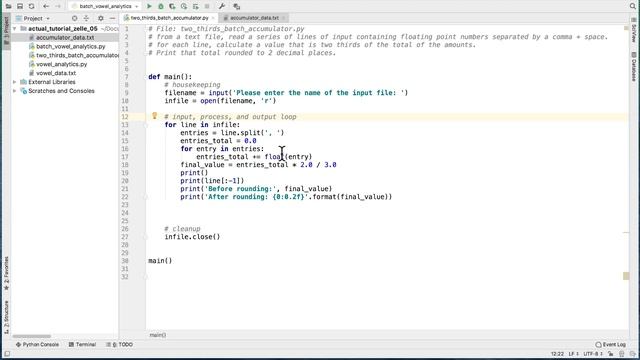Toggle the Favorites side tab
This screenshot has height=360, width=640.
6,273
